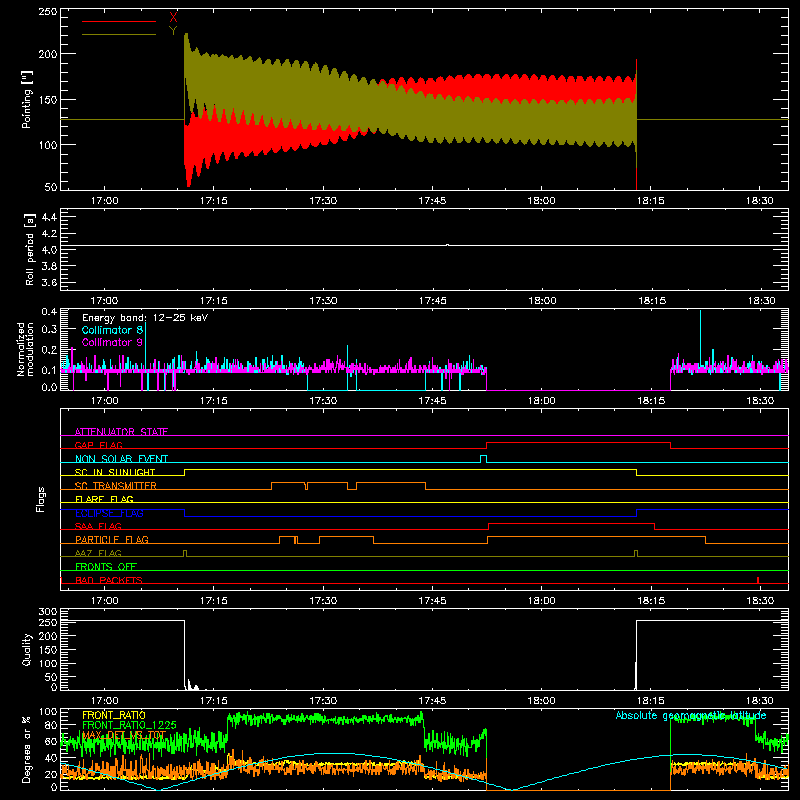
Task: Click 18:00 under the Flags plot
Action: click(541, 601)
